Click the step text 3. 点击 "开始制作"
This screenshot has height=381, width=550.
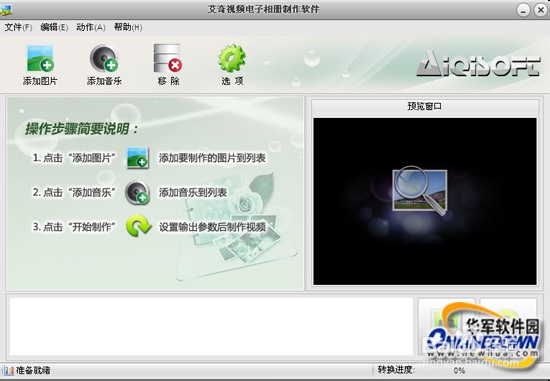click(x=74, y=227)
